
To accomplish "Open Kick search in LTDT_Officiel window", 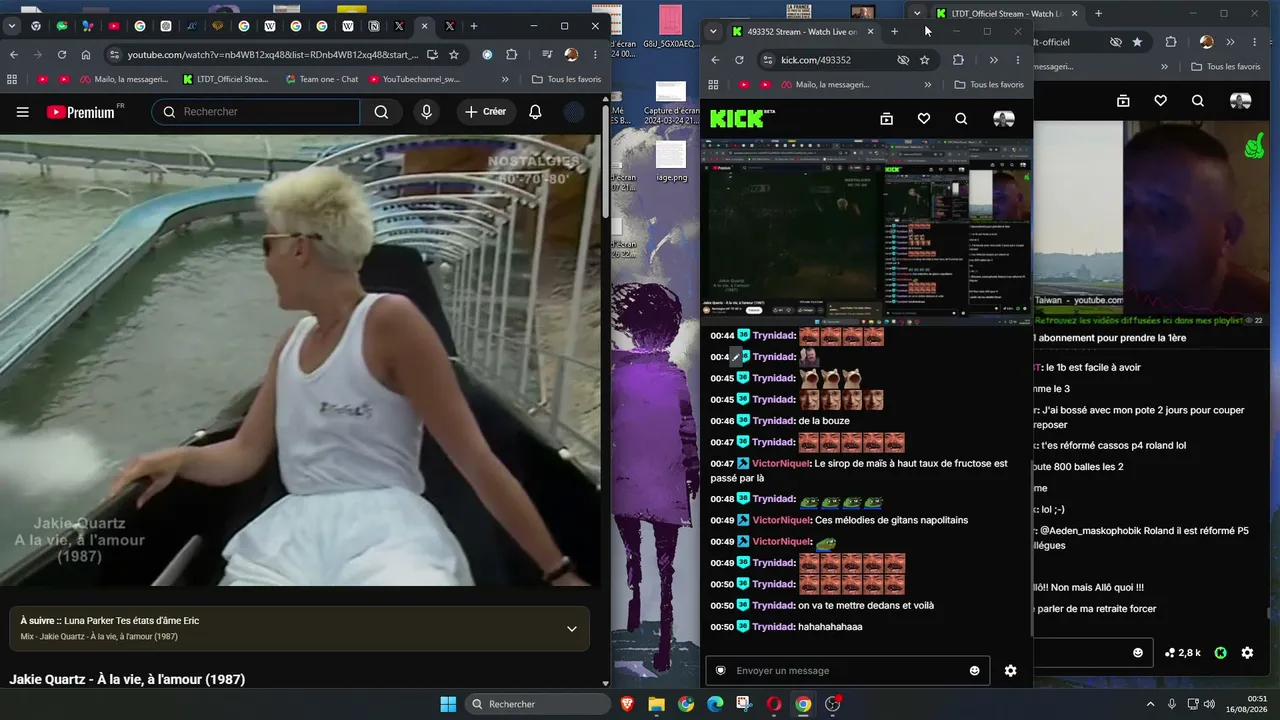I will tap(1198, 101).
